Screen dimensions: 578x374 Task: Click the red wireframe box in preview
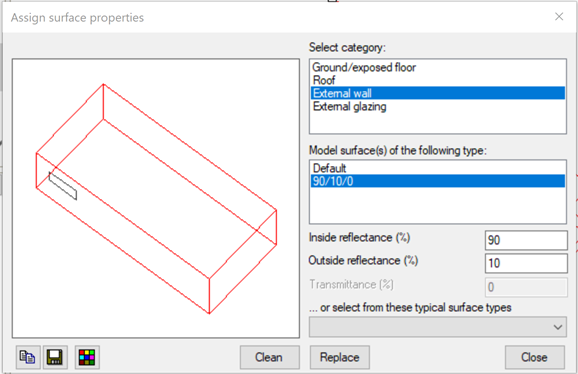click(x=156, y=199)
